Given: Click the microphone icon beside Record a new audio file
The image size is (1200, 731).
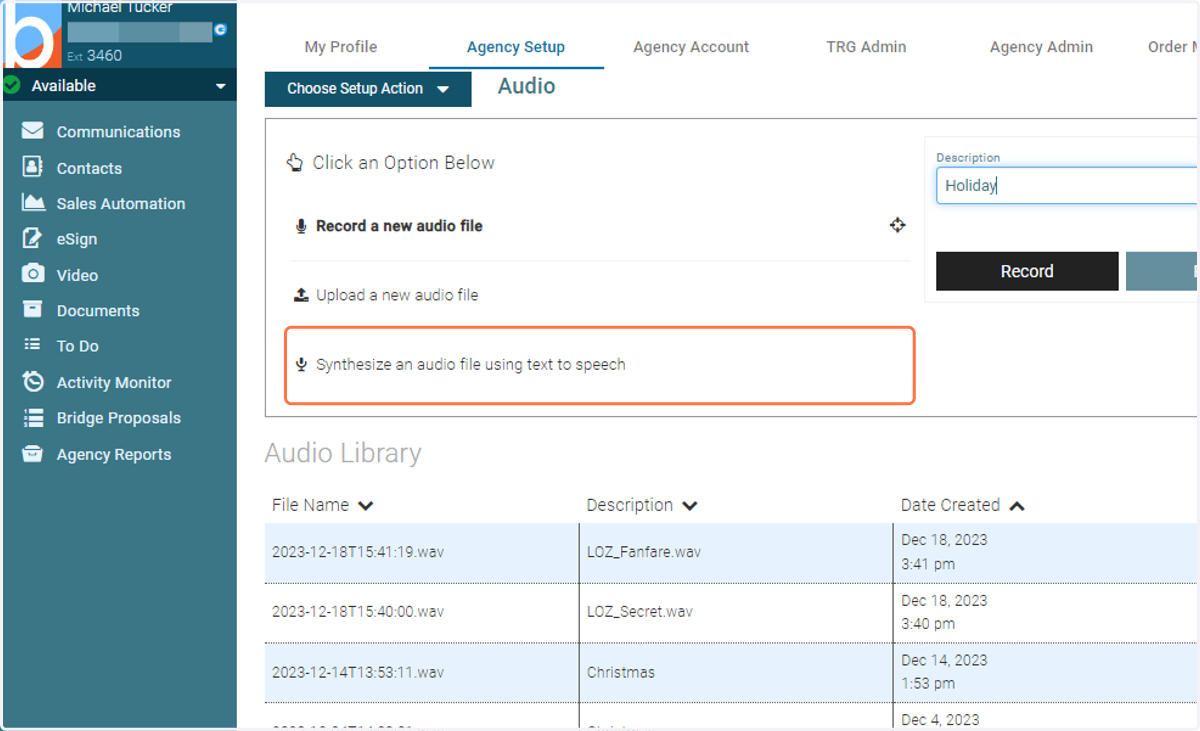Looking at the screenshot, I should tap(301, 227).
